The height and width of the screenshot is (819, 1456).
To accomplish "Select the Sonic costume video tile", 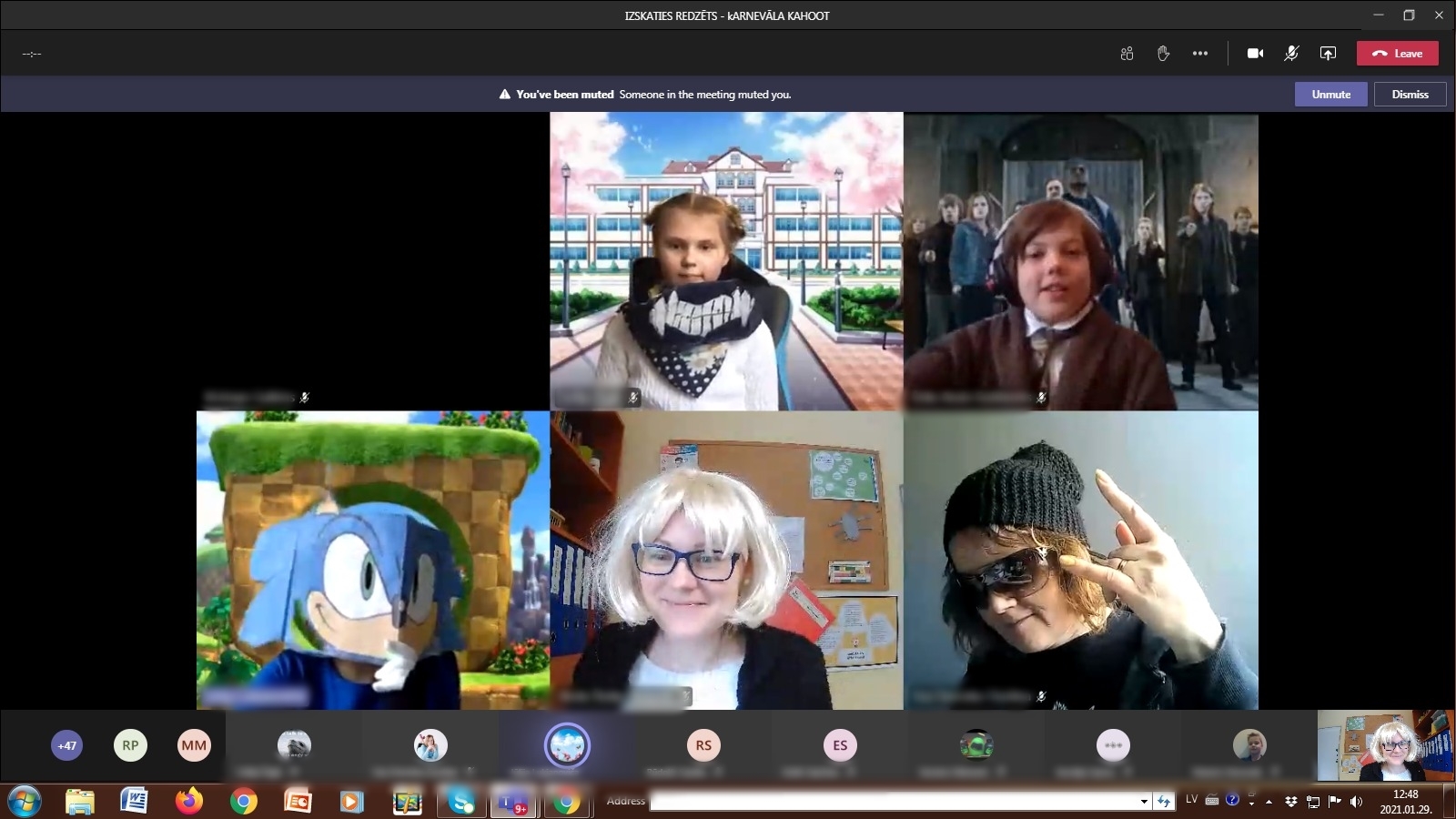I will (373, 560).
